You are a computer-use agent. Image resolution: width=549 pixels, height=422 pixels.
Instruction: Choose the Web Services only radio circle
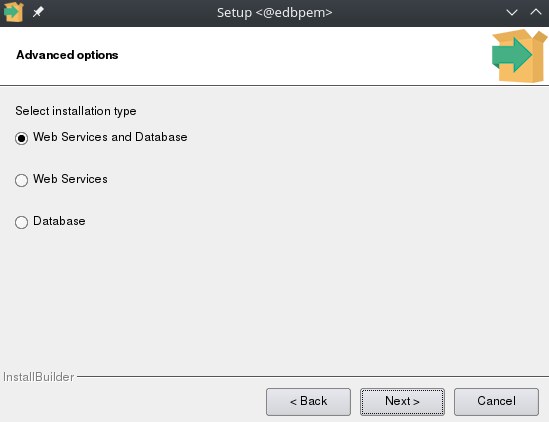coord(21,180)
